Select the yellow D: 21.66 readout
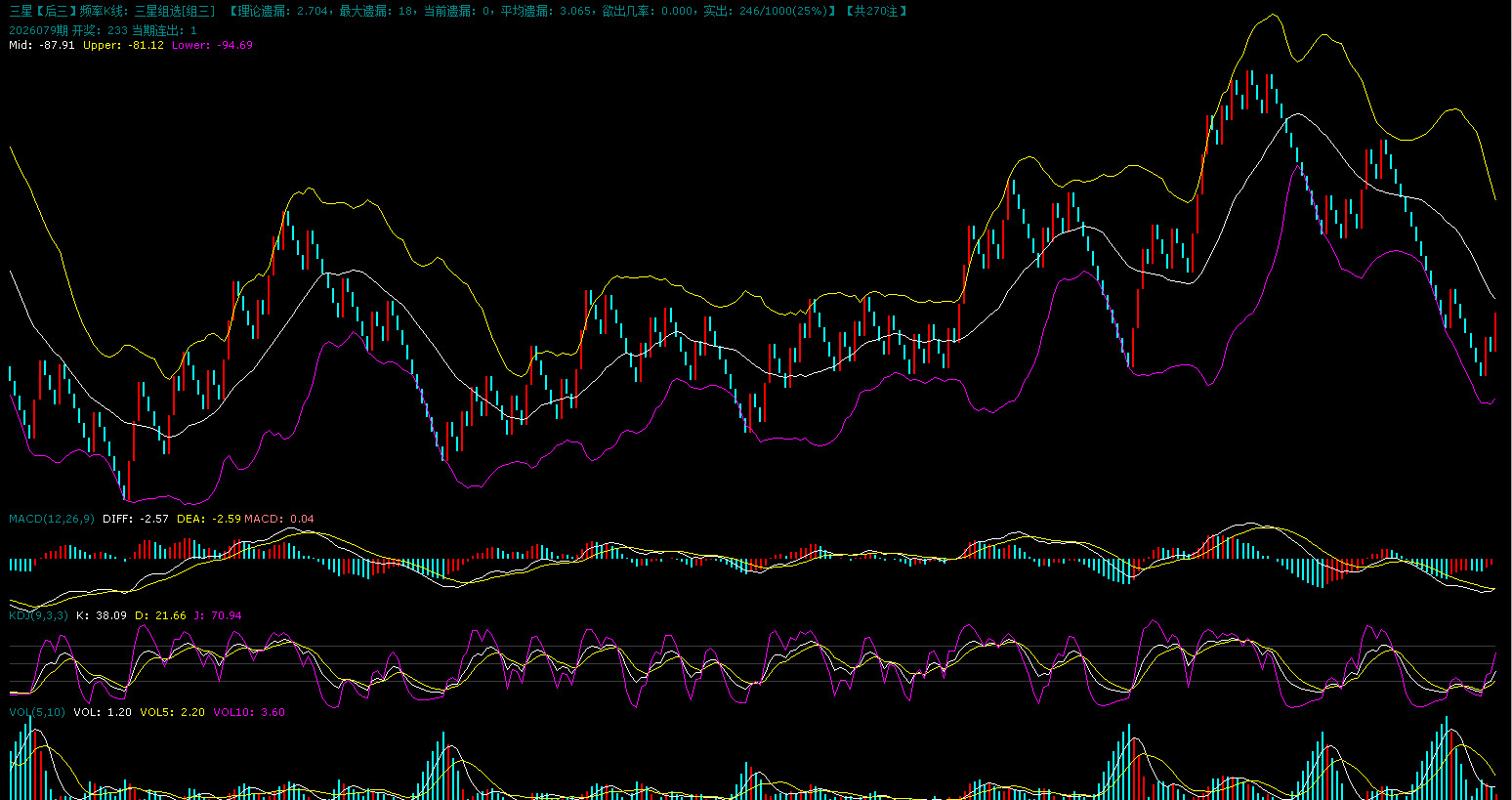The width and height of the screenshot is (1512, 800). tap(160, 615)
